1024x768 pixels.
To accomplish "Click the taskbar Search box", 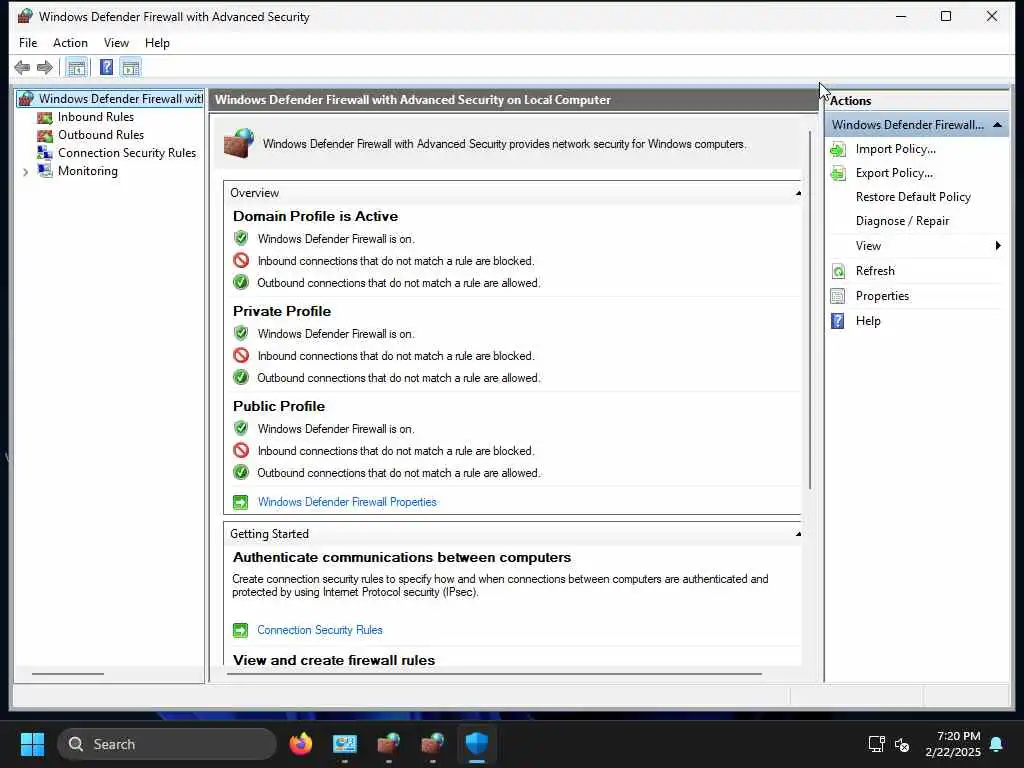I will [x=167, y=744].
